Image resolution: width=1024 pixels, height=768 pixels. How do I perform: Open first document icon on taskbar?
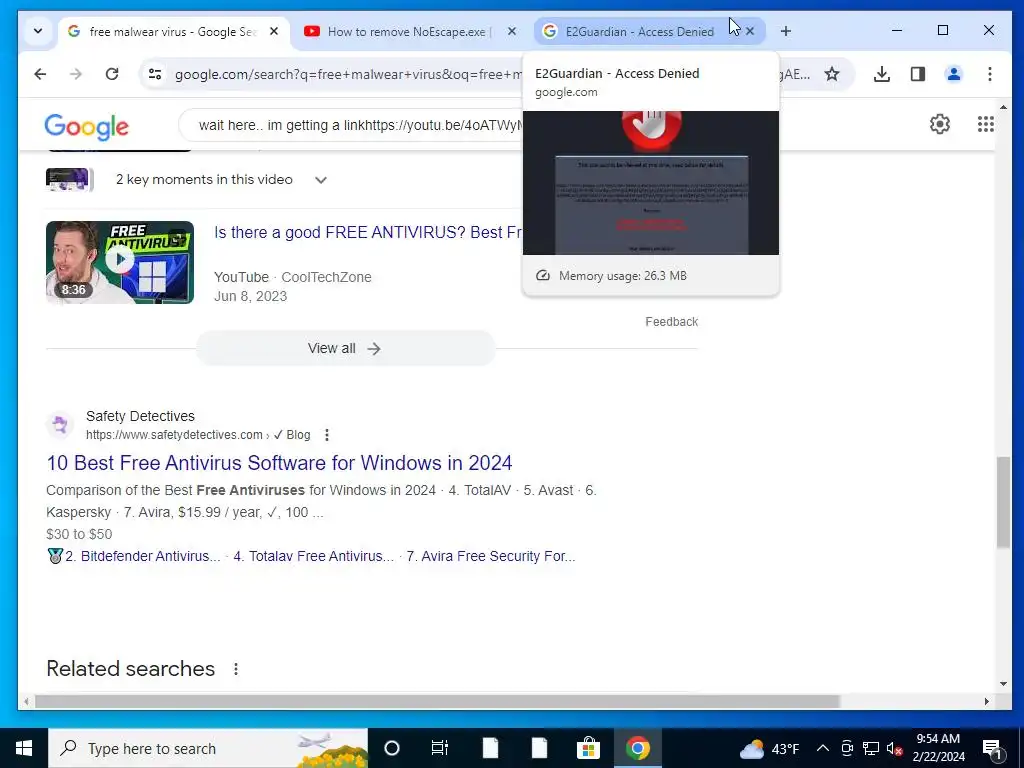click(490, 748)
